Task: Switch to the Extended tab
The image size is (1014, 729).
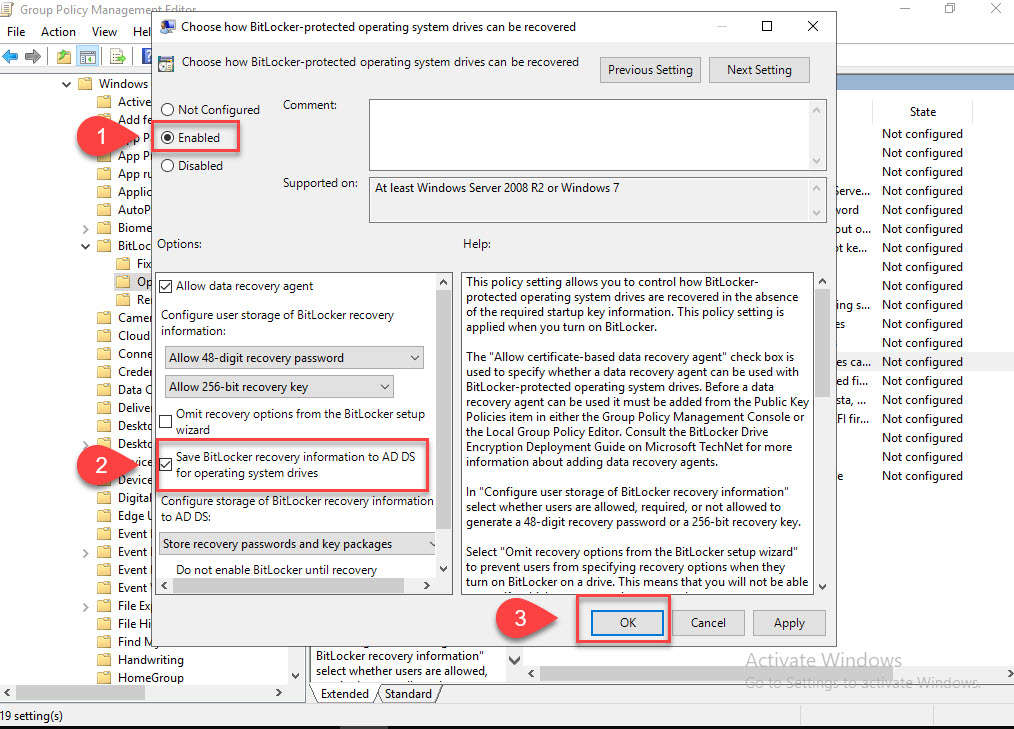Action: (345, 693)
